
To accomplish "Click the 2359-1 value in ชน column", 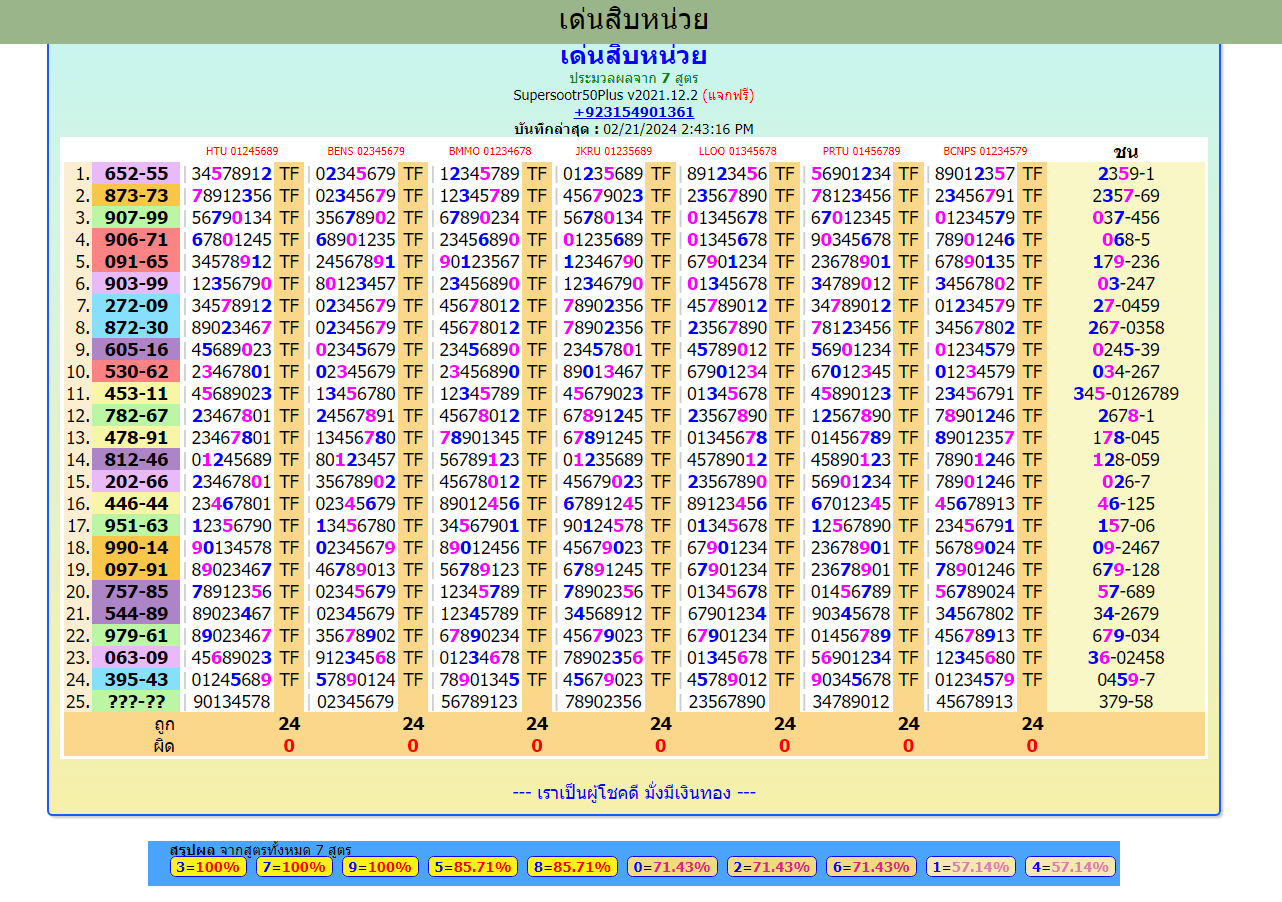I will pos(1126,173).
